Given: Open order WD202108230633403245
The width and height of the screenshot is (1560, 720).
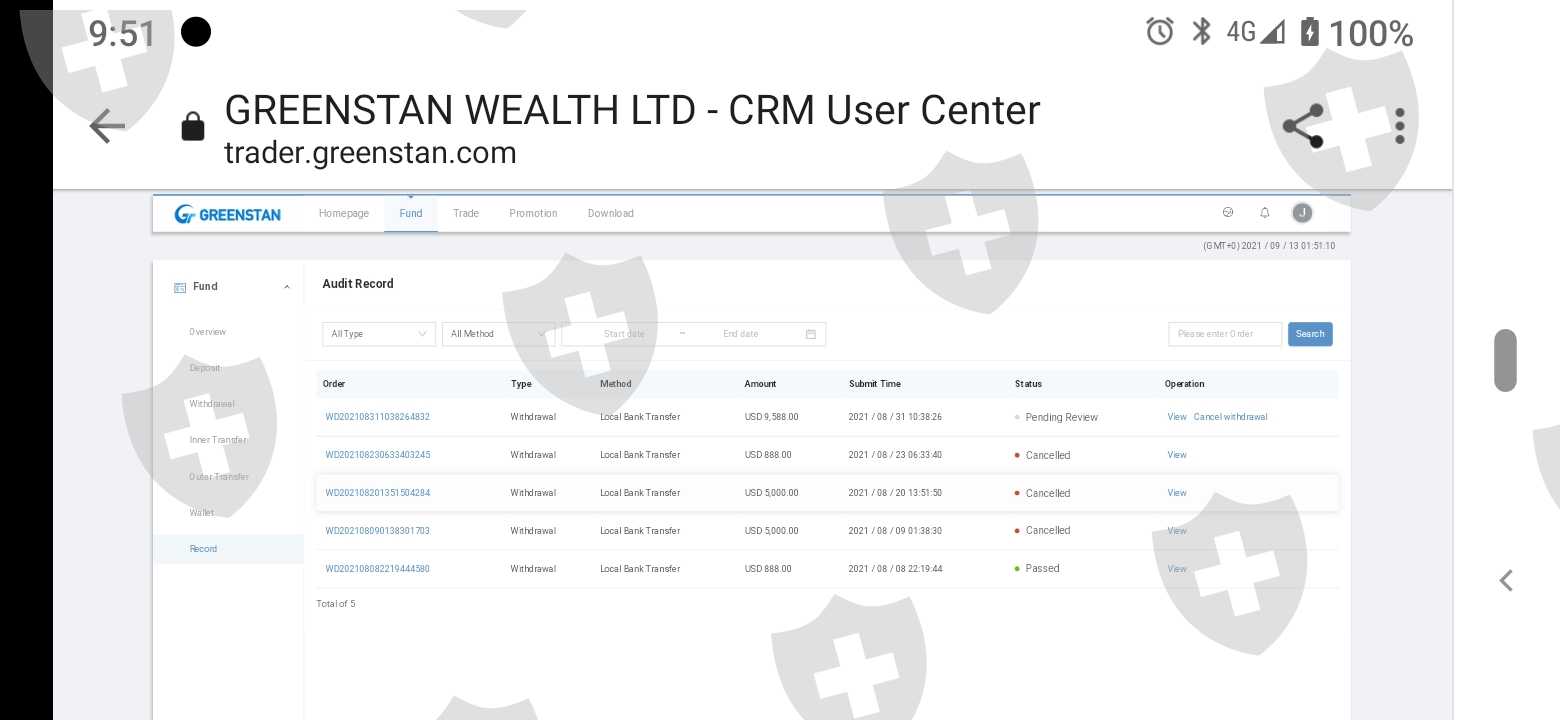Looking at the screenshot, I should pyautogui.click(x=377, y=455).
